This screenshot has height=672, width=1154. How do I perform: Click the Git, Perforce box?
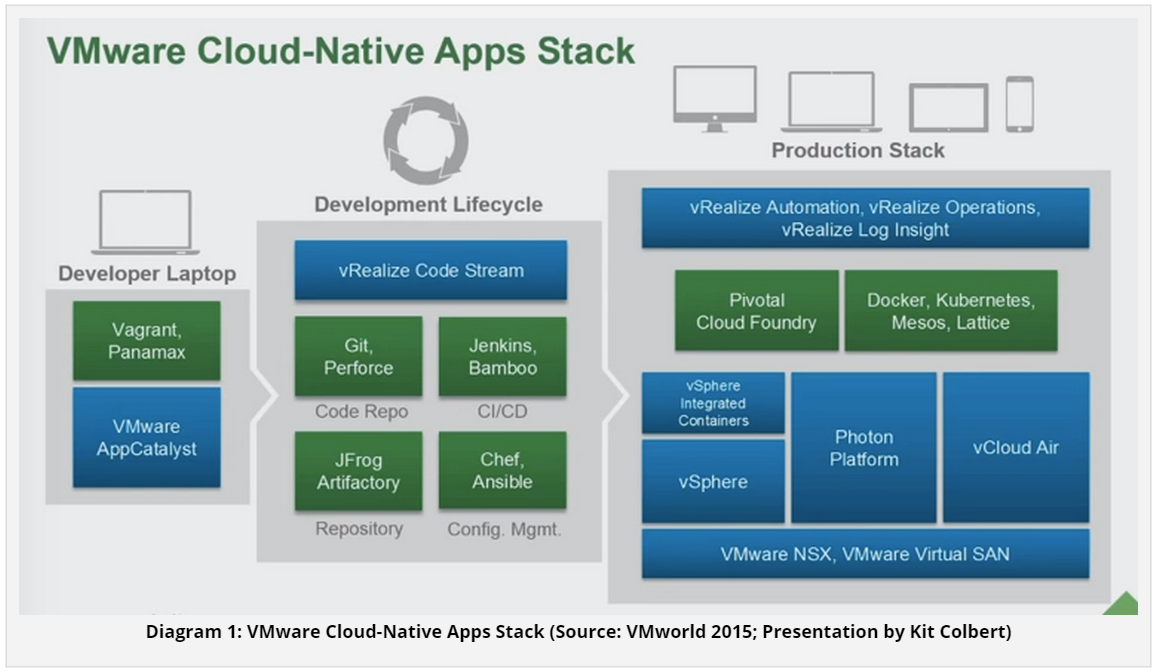(358, 356)
